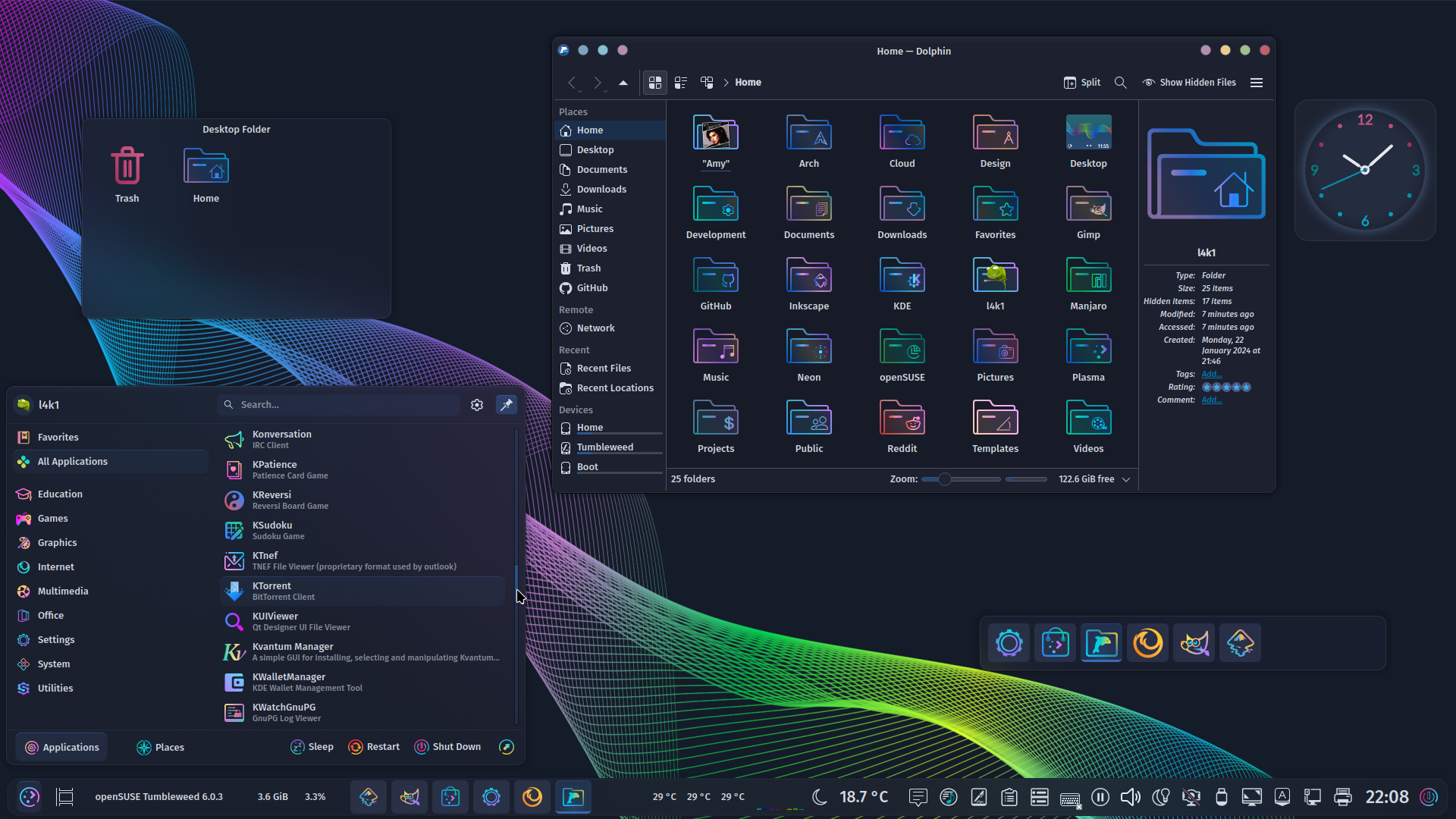Image resolution: width=1456 pixels, height=819 pixels.
Task: Open the Multimedia category
Action: (x=111, y=591)
